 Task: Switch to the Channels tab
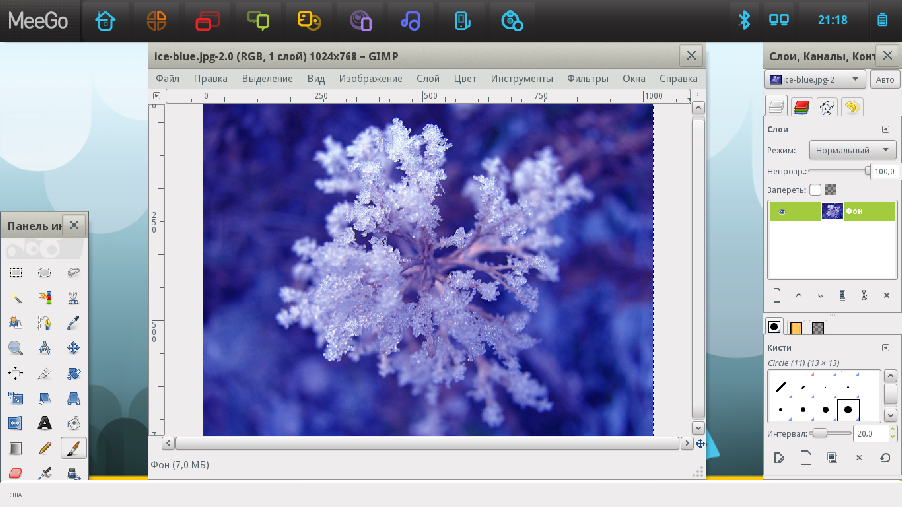point(800,106)
